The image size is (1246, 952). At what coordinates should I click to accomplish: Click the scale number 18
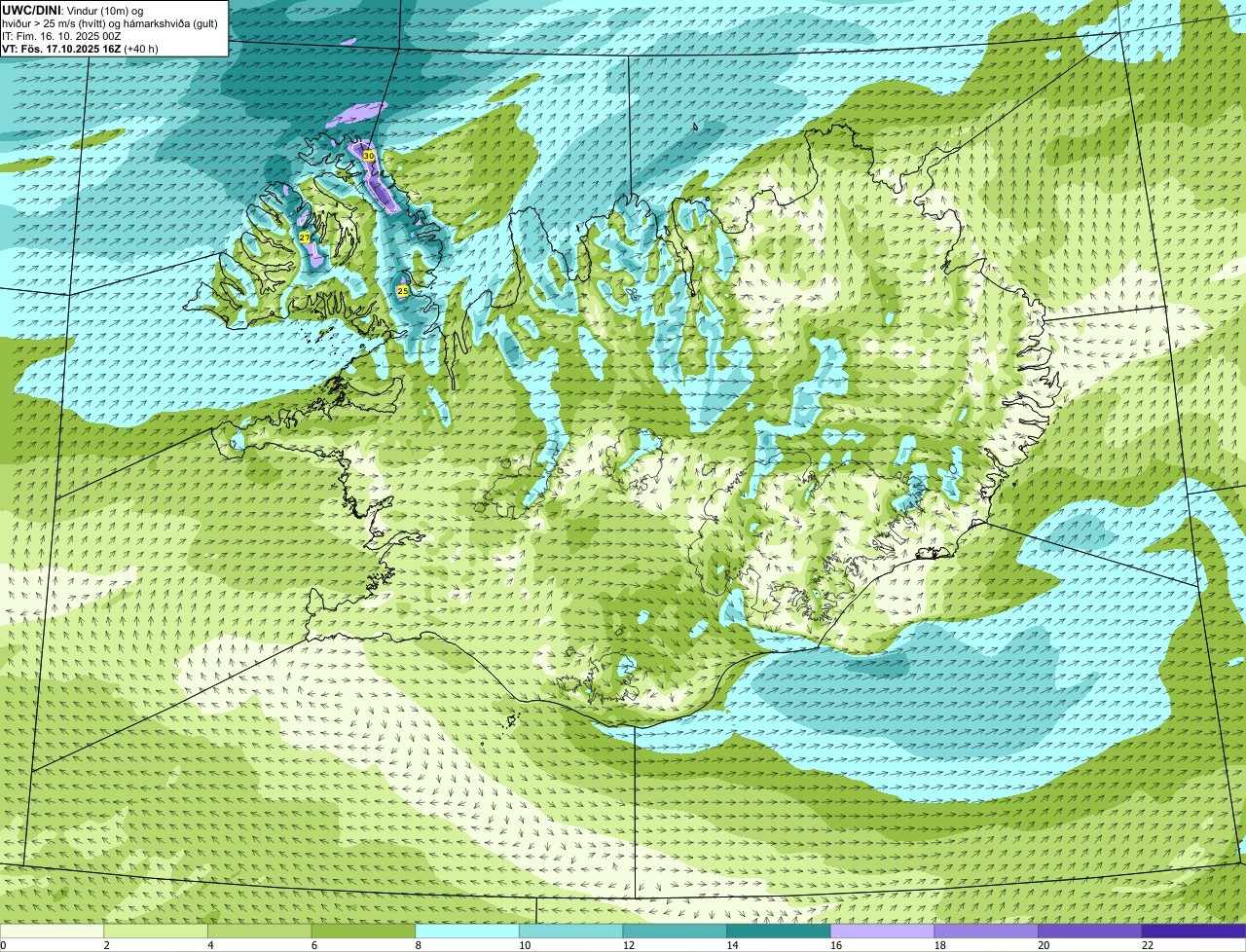[x=939, y=945]
